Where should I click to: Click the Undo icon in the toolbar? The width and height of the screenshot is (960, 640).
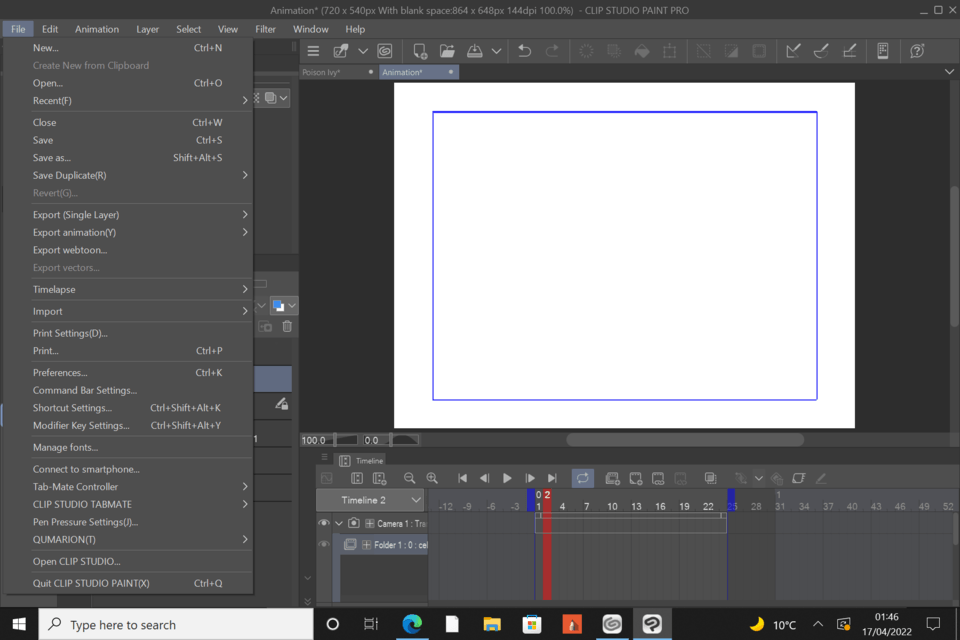[x=524, y=51]
